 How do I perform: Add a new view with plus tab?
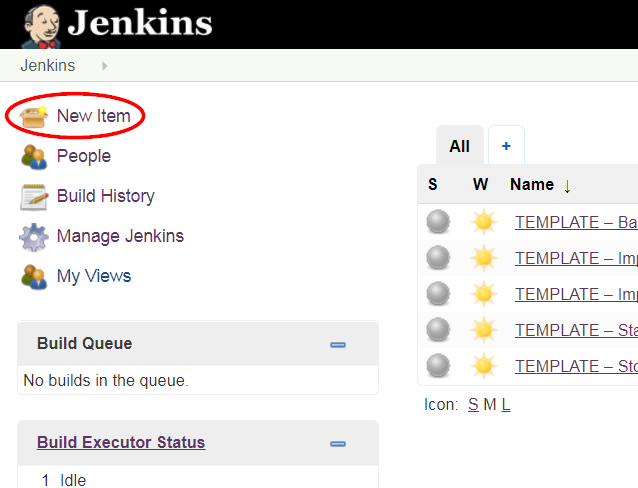tap(506, 145)
